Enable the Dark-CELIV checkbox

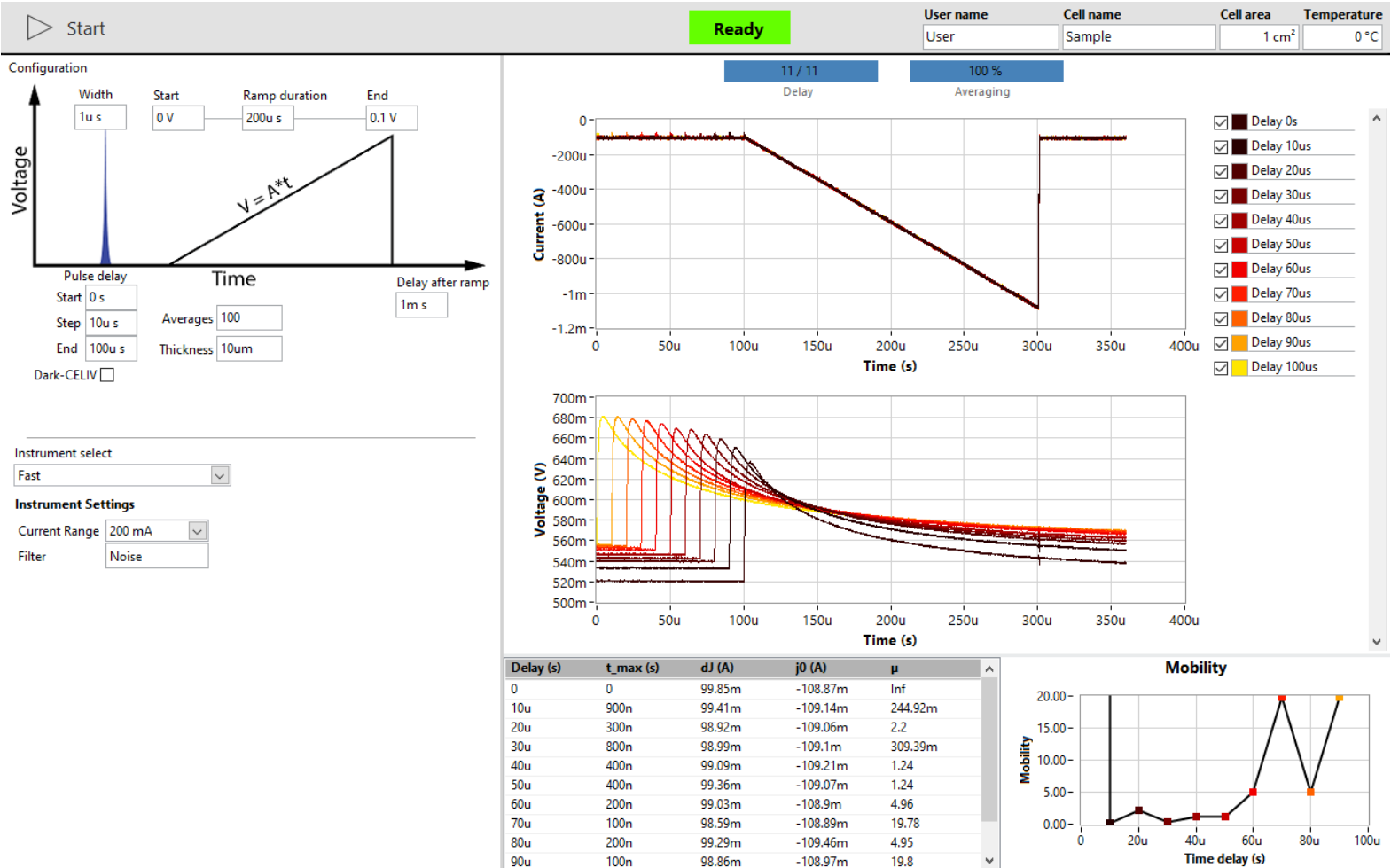tap(107, 375)
